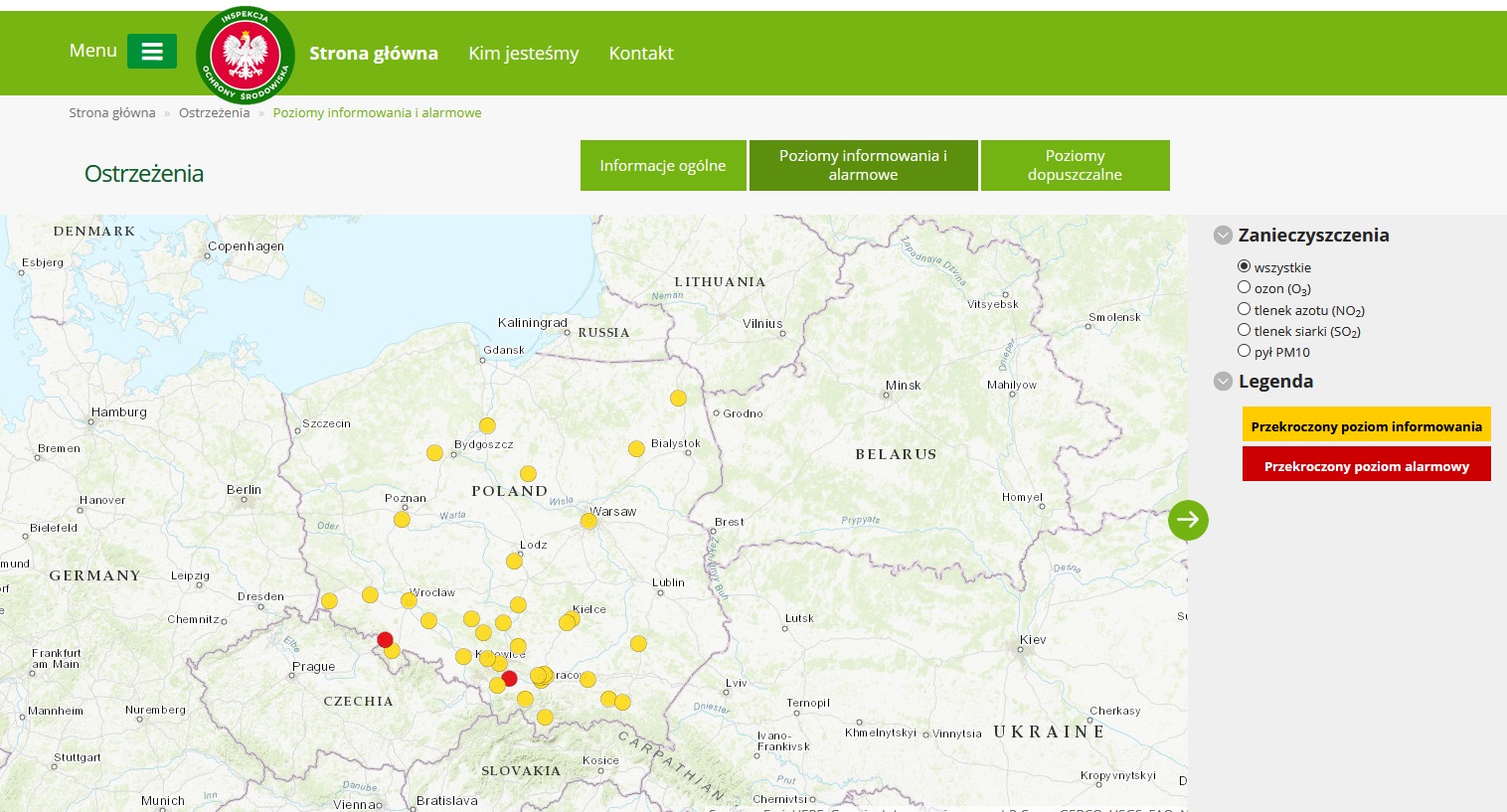Open the Kontakt nav item
1507x812 pixels.
[641, 54]
